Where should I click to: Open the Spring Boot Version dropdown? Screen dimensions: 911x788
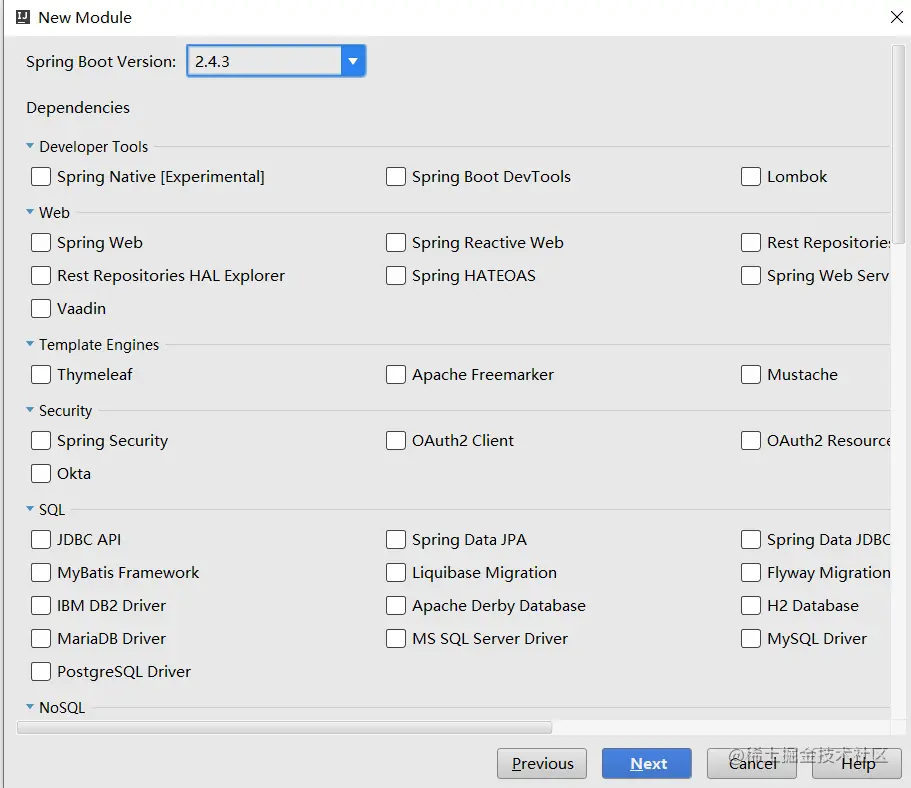click(x=352, y=61)
